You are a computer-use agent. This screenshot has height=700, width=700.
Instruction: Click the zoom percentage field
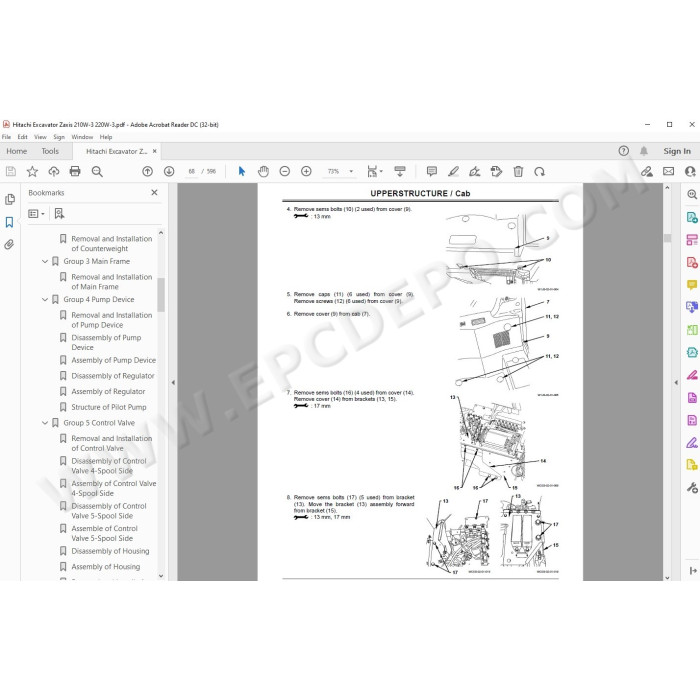[x=333, y=171]
